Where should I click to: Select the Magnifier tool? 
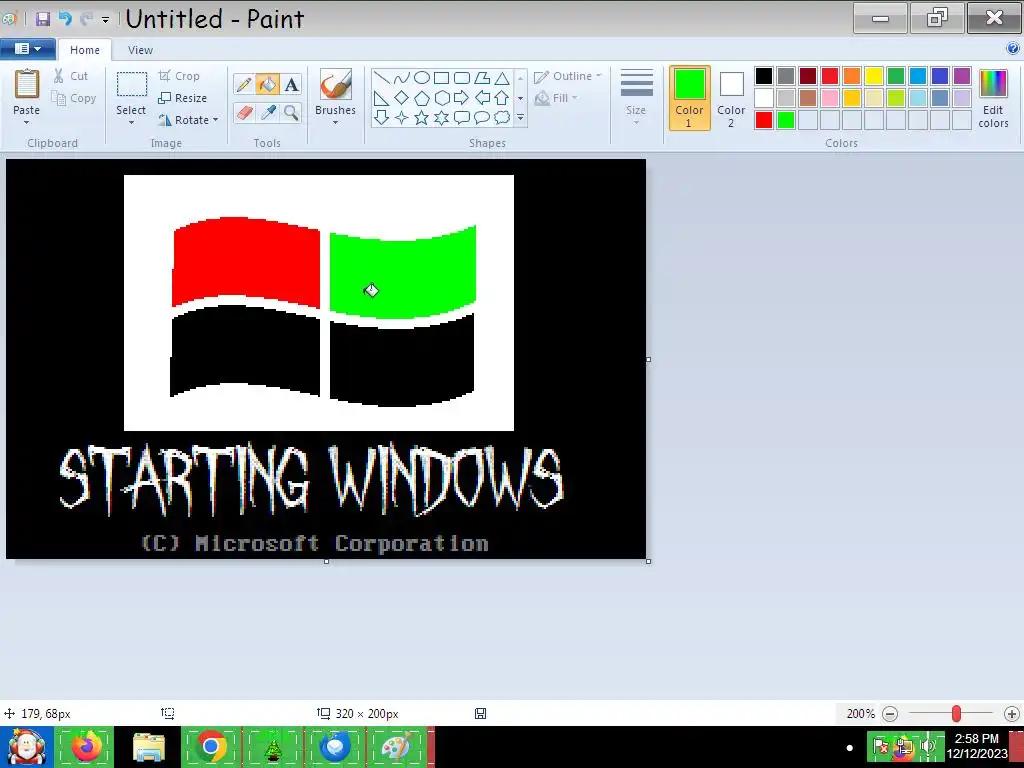[x=291, y=112]
